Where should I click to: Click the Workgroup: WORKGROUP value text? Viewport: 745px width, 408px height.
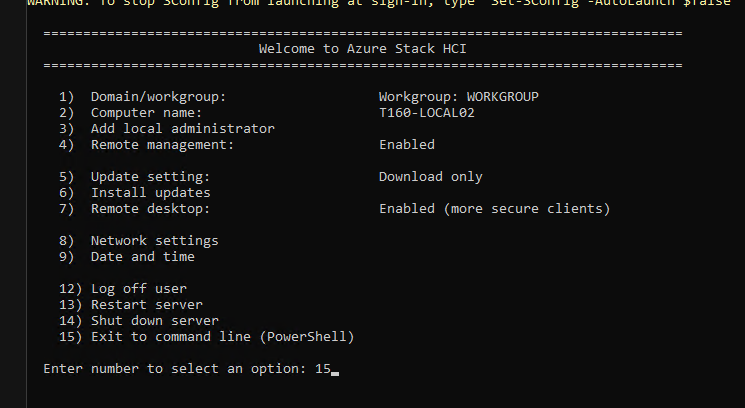click(x=459, y=97)
